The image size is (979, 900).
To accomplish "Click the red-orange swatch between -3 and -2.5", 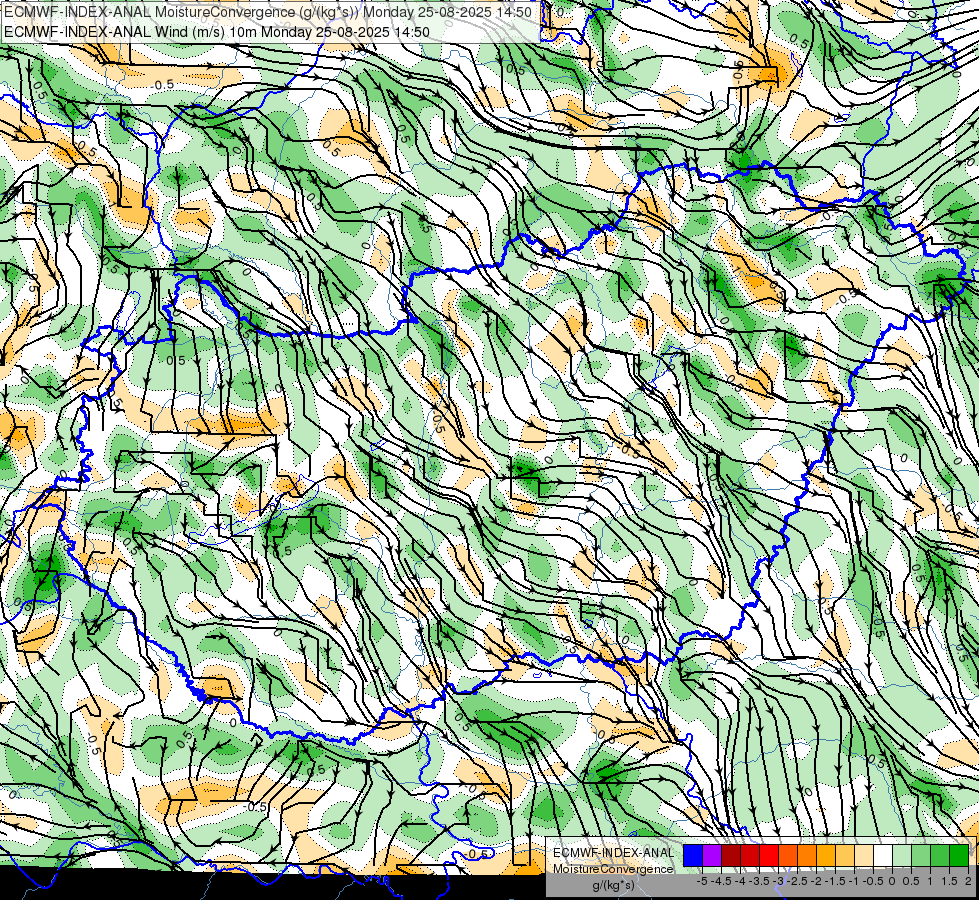I will 788,855.
